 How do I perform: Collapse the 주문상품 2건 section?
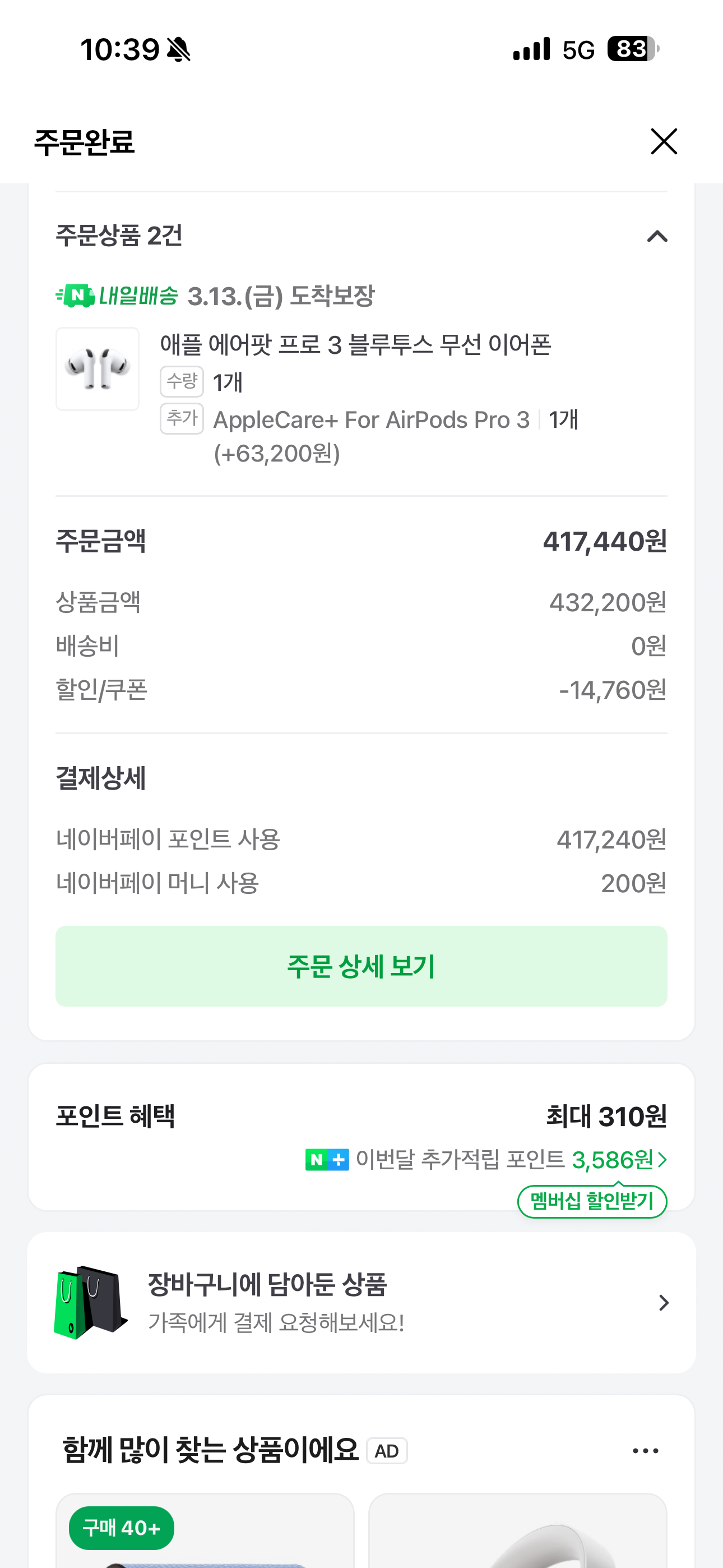657,236
